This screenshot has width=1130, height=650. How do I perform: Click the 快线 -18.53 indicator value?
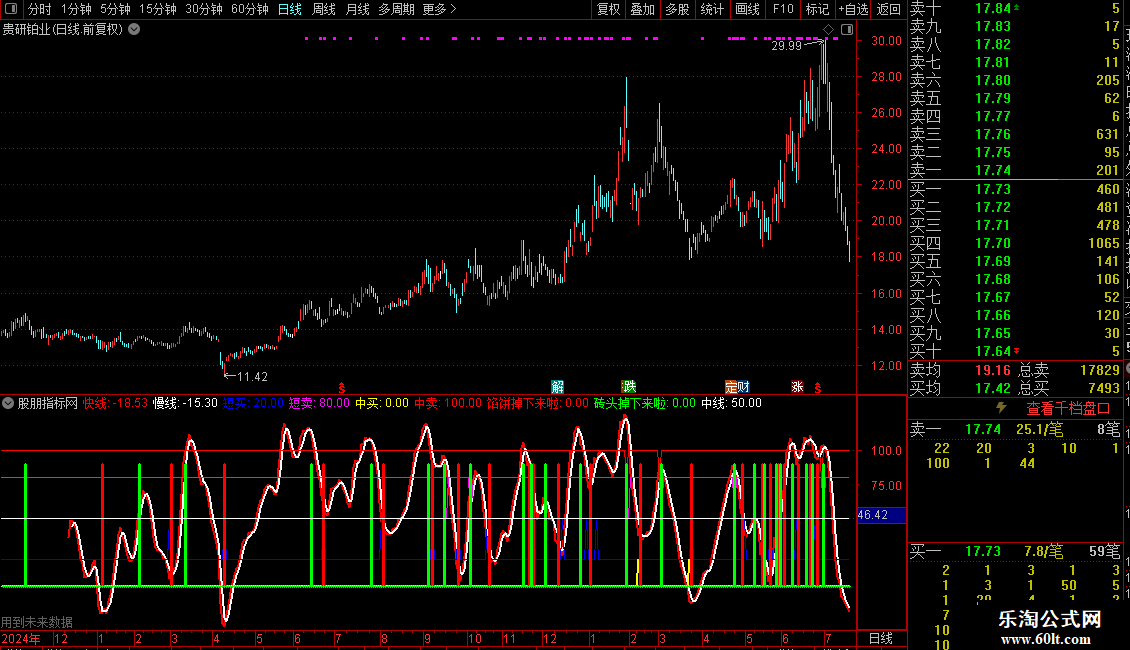(115, 403)
